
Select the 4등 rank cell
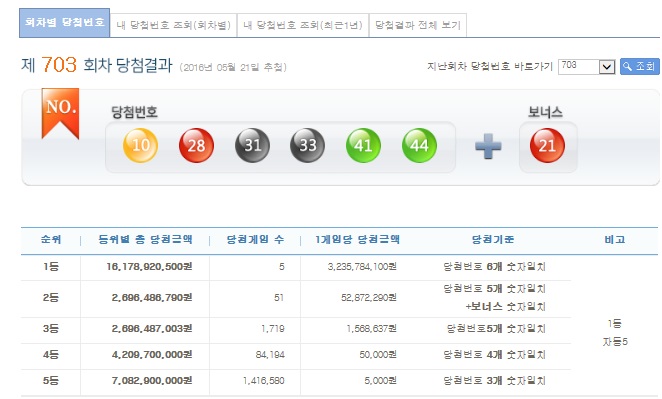tap(51, 355)
